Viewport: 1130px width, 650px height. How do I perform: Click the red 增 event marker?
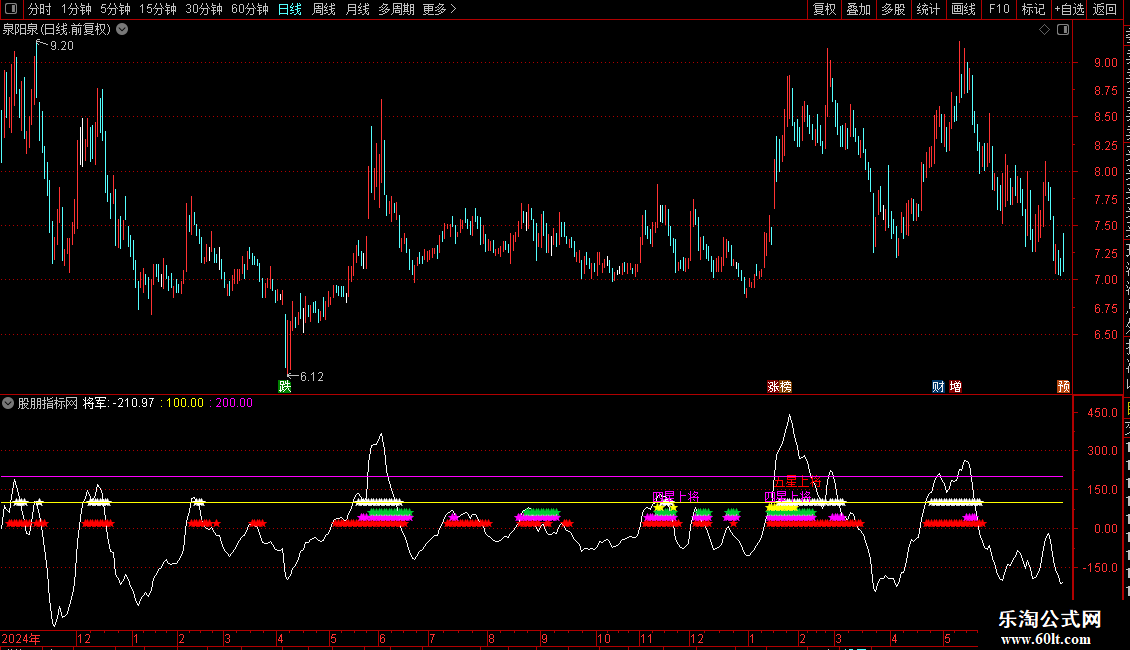tap(956, 386)
